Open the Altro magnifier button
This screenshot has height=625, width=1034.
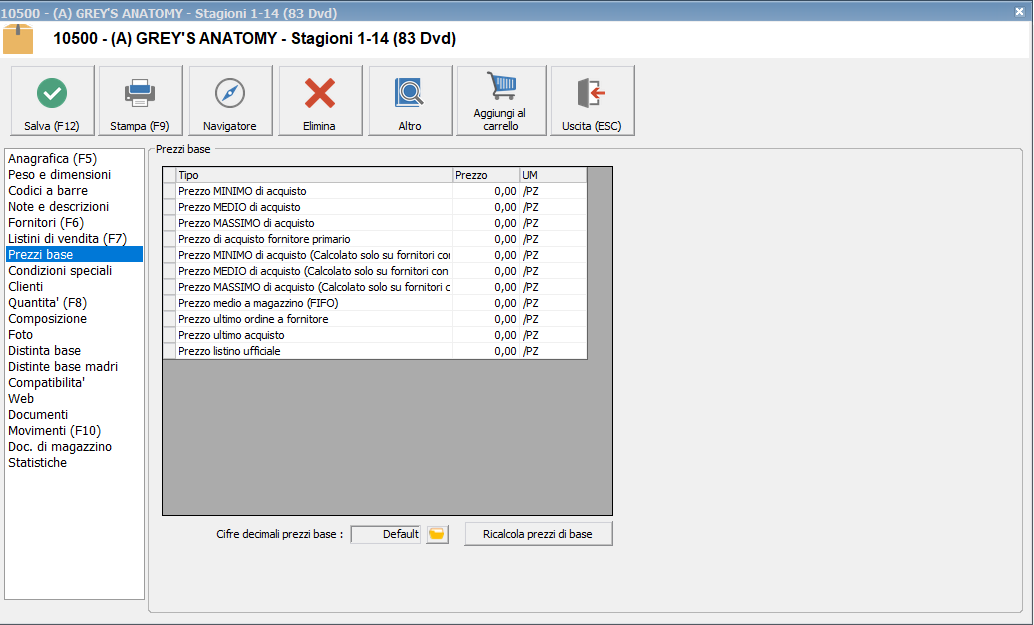tap(410, 101)
